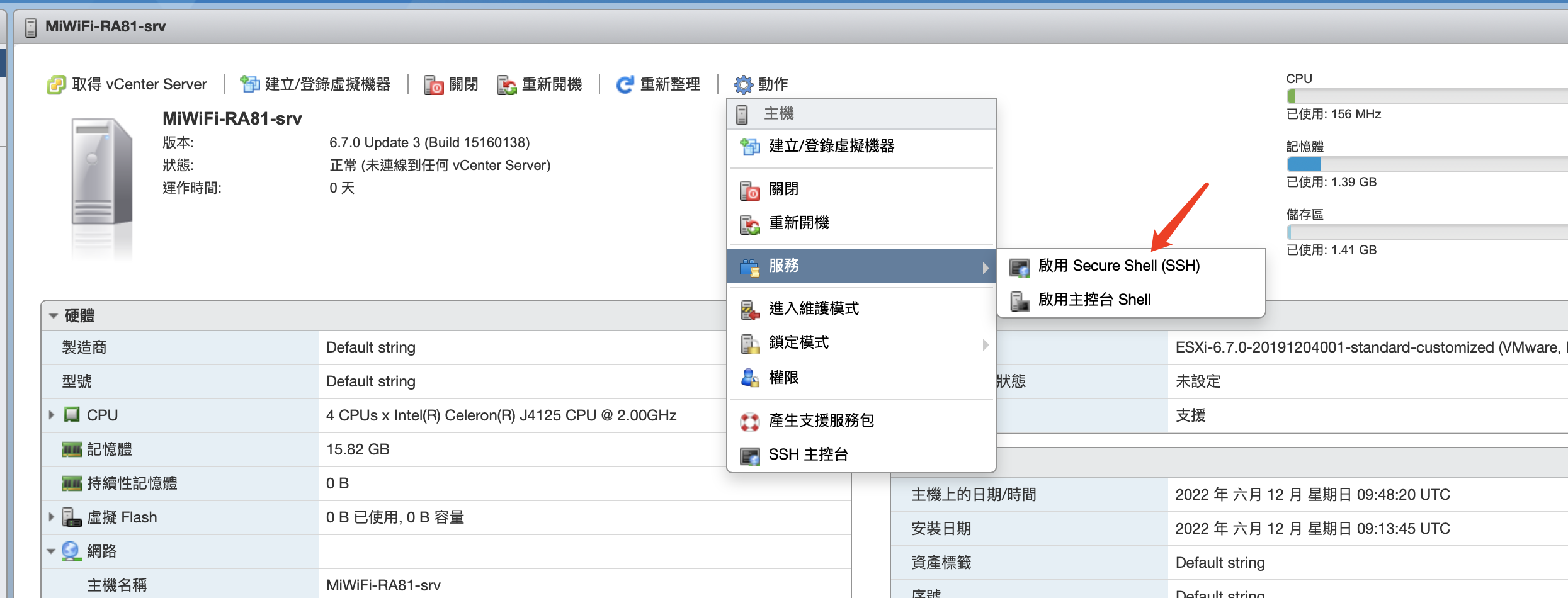Click the vCenter Server icon in toolbar

click(56, 84)
